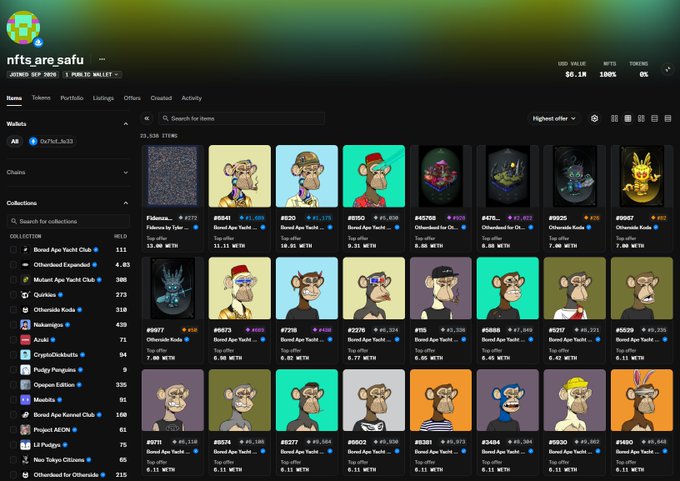
Task: Check the Azuki filter checkbox
Action: coord(13,340)
